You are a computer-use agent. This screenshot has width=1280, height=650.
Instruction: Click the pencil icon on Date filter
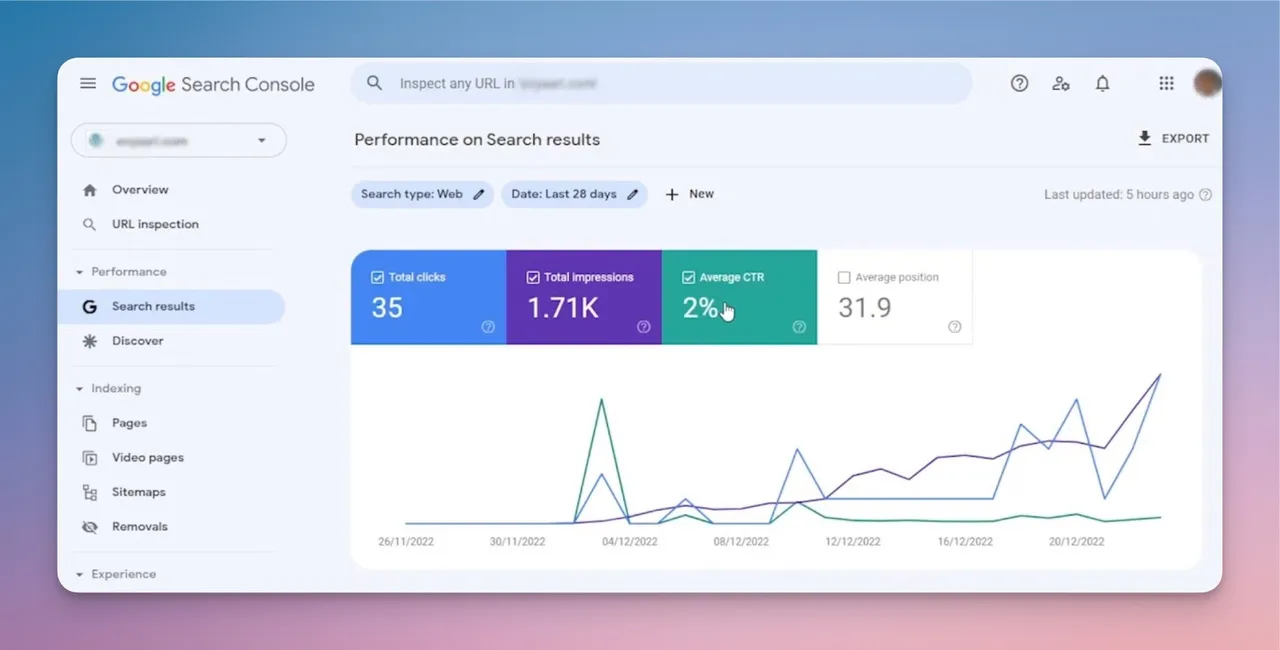point(632,194)
